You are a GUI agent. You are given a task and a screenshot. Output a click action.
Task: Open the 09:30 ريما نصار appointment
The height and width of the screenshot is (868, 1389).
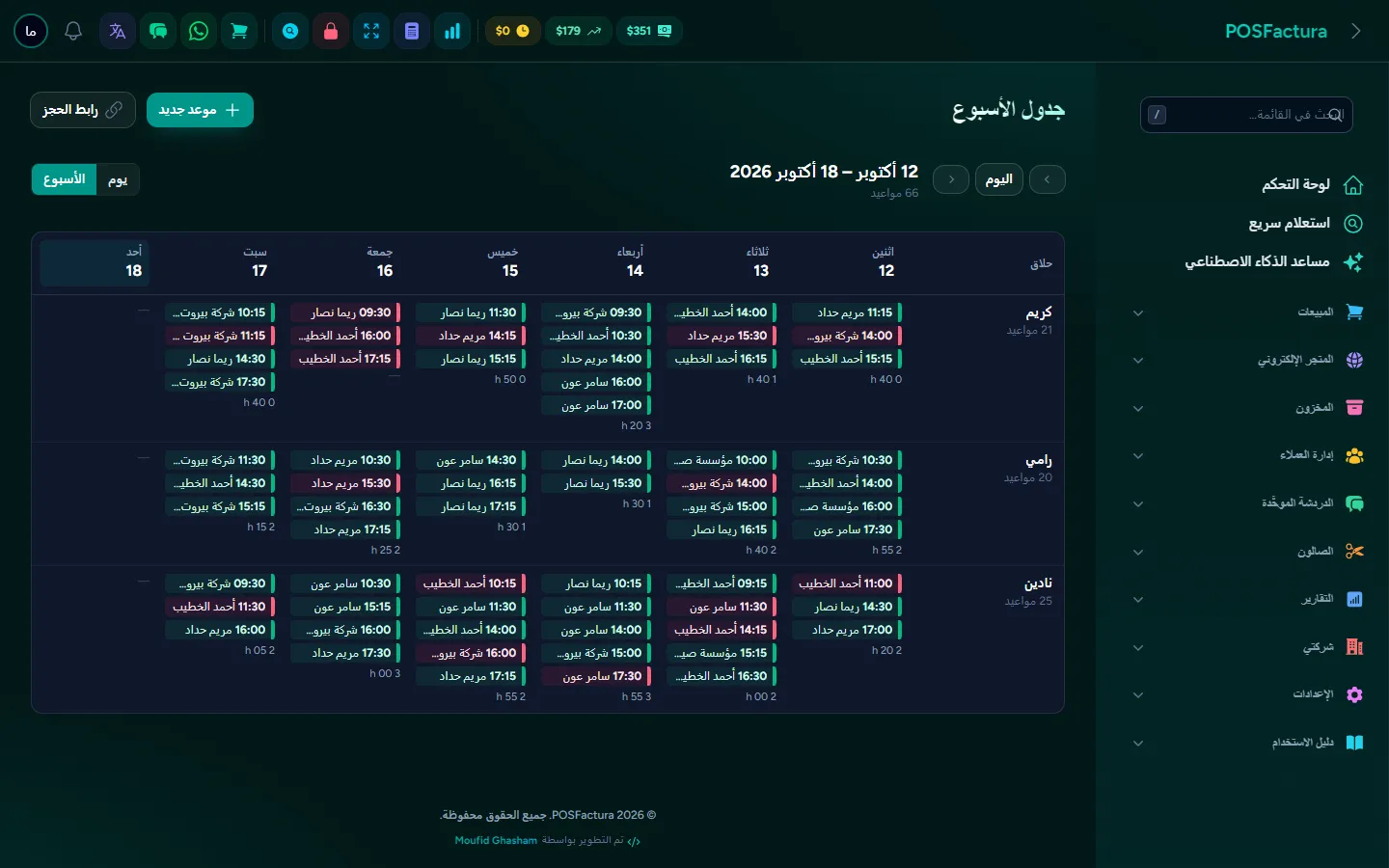pyautogui.click(x=345, y=312)
